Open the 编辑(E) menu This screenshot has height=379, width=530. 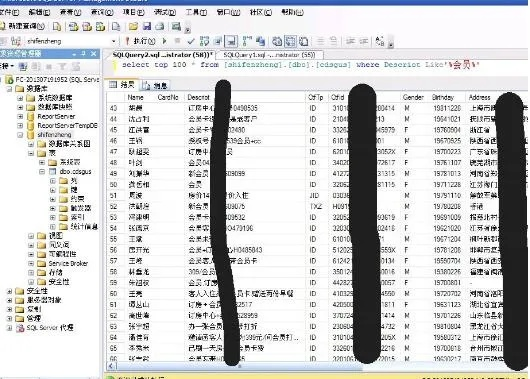tap(39, 12)
